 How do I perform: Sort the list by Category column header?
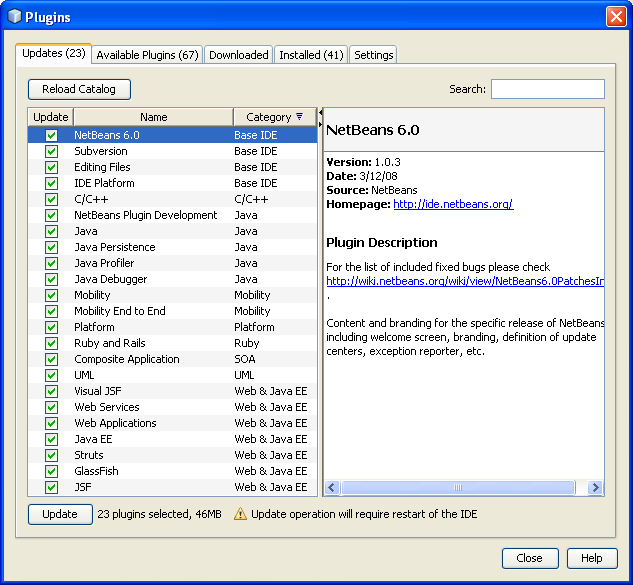(x=268, y=117)
